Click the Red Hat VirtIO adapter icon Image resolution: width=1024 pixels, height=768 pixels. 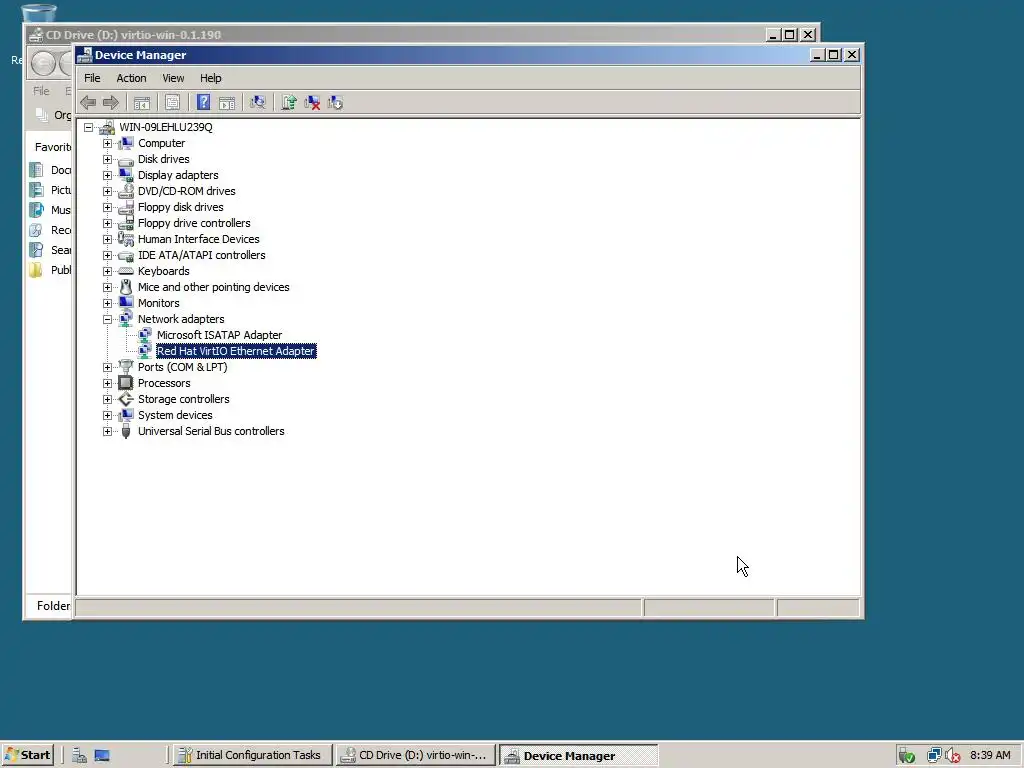coord(145,351)
